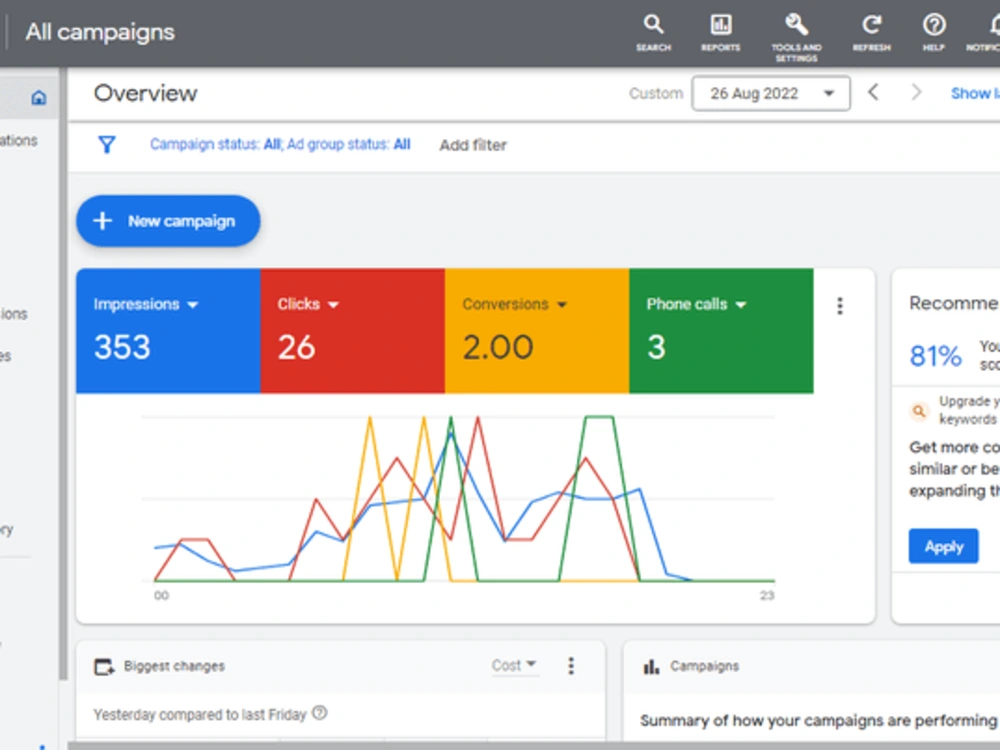Expand the Clicks metric dropdown
This screenshot has height=750, width=1000.
333,305
